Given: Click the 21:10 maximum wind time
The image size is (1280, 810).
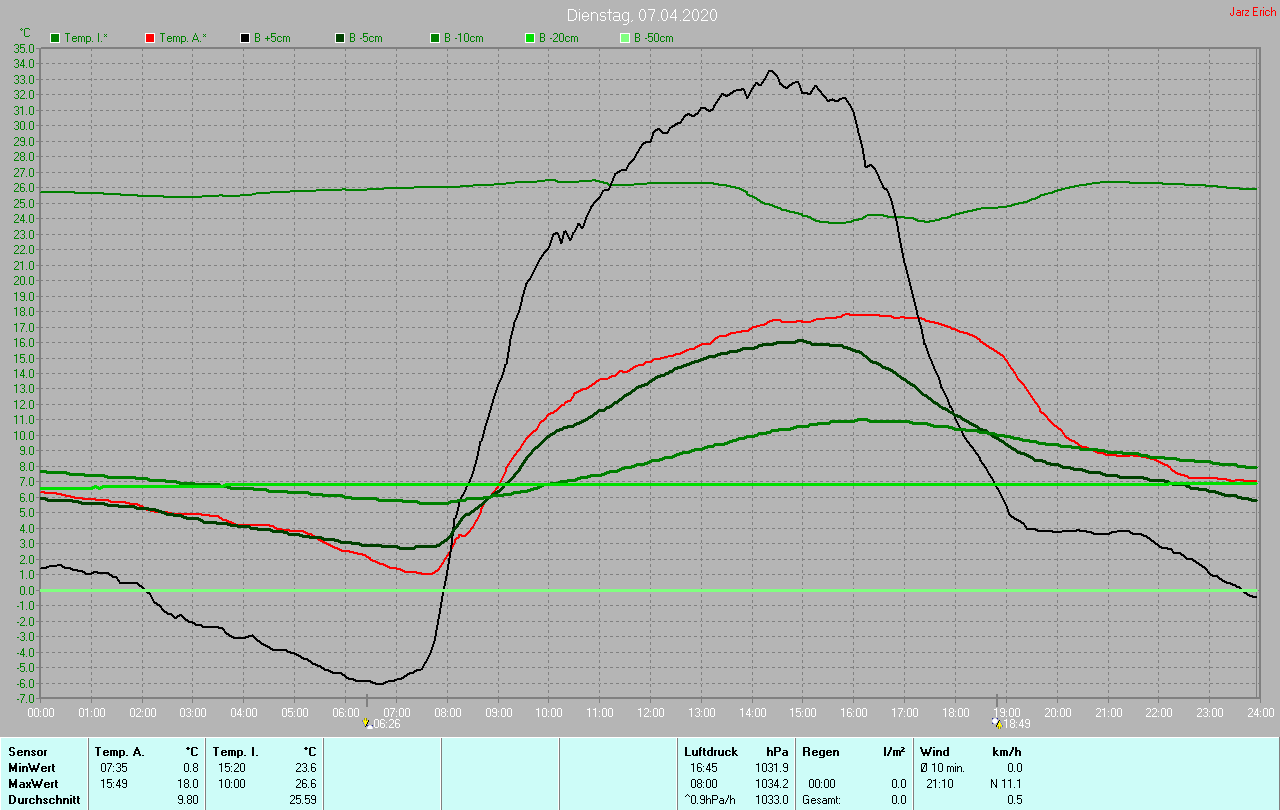Looking at the screenshot, I should (x=940, y=783).
